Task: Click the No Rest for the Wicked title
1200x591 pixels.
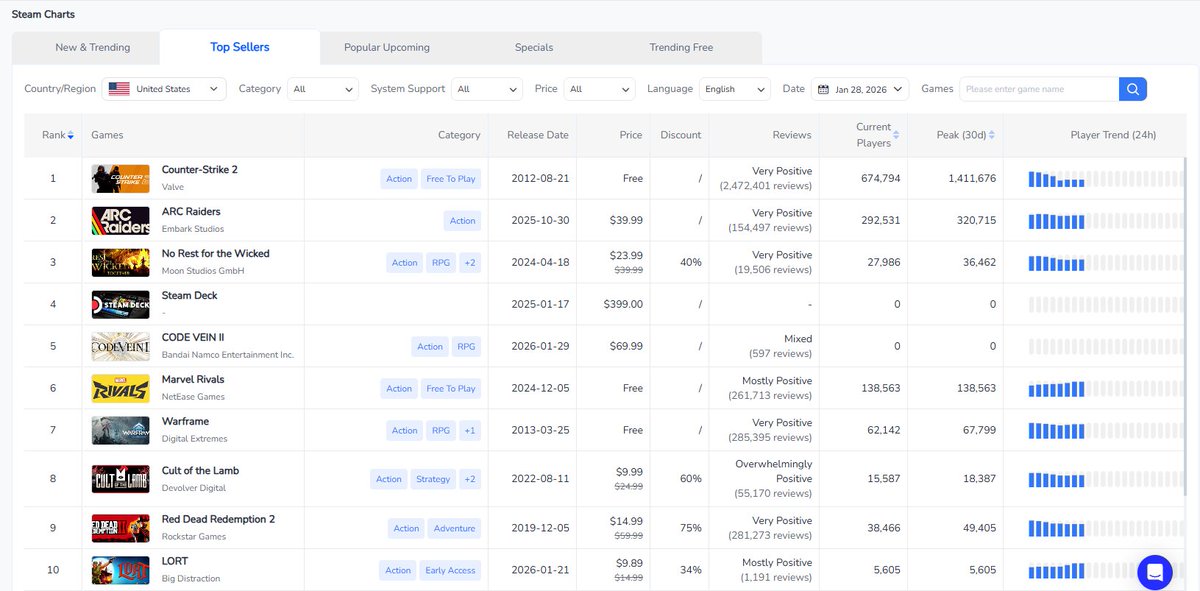Action: (216, 254)
